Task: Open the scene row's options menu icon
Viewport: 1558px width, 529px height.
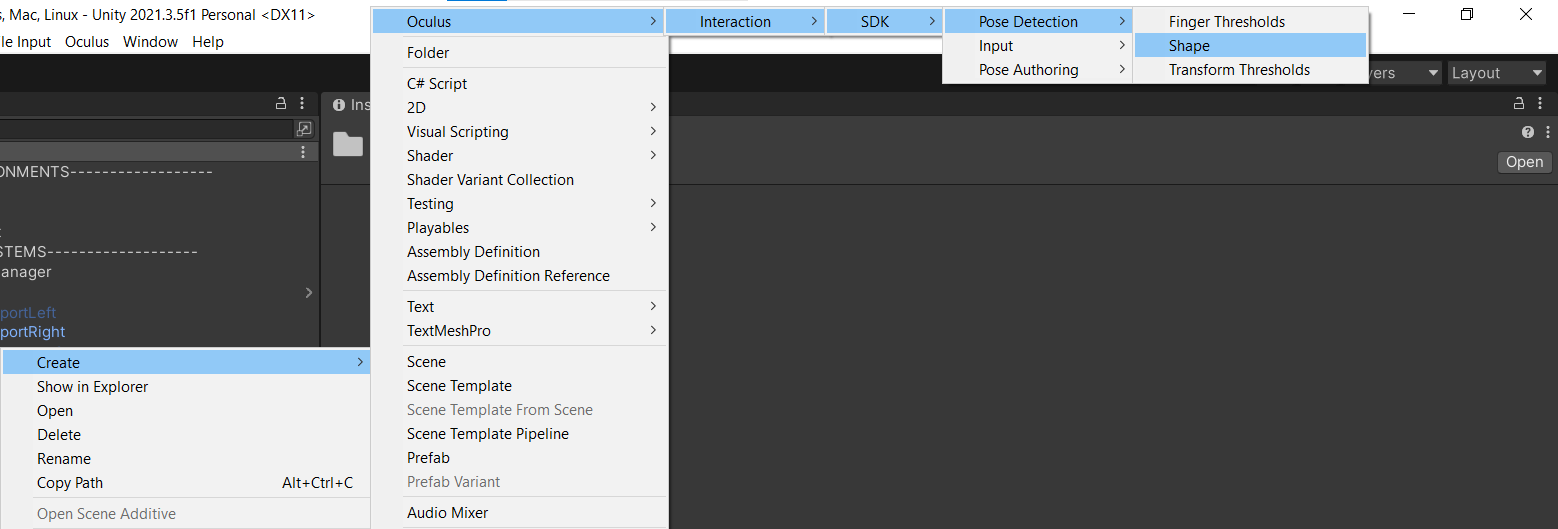Action: tap(303, 152)
